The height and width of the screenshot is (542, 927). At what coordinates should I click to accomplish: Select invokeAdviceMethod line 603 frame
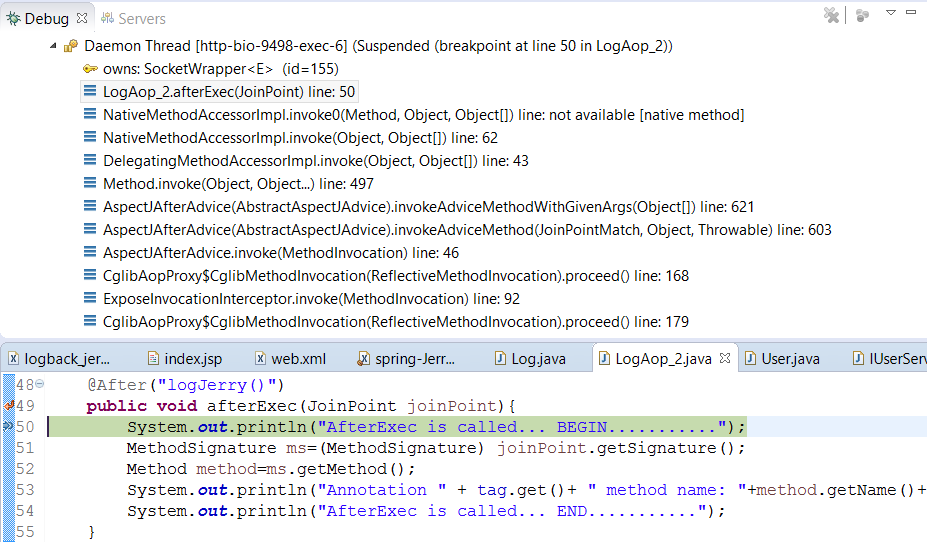[467, 230]
